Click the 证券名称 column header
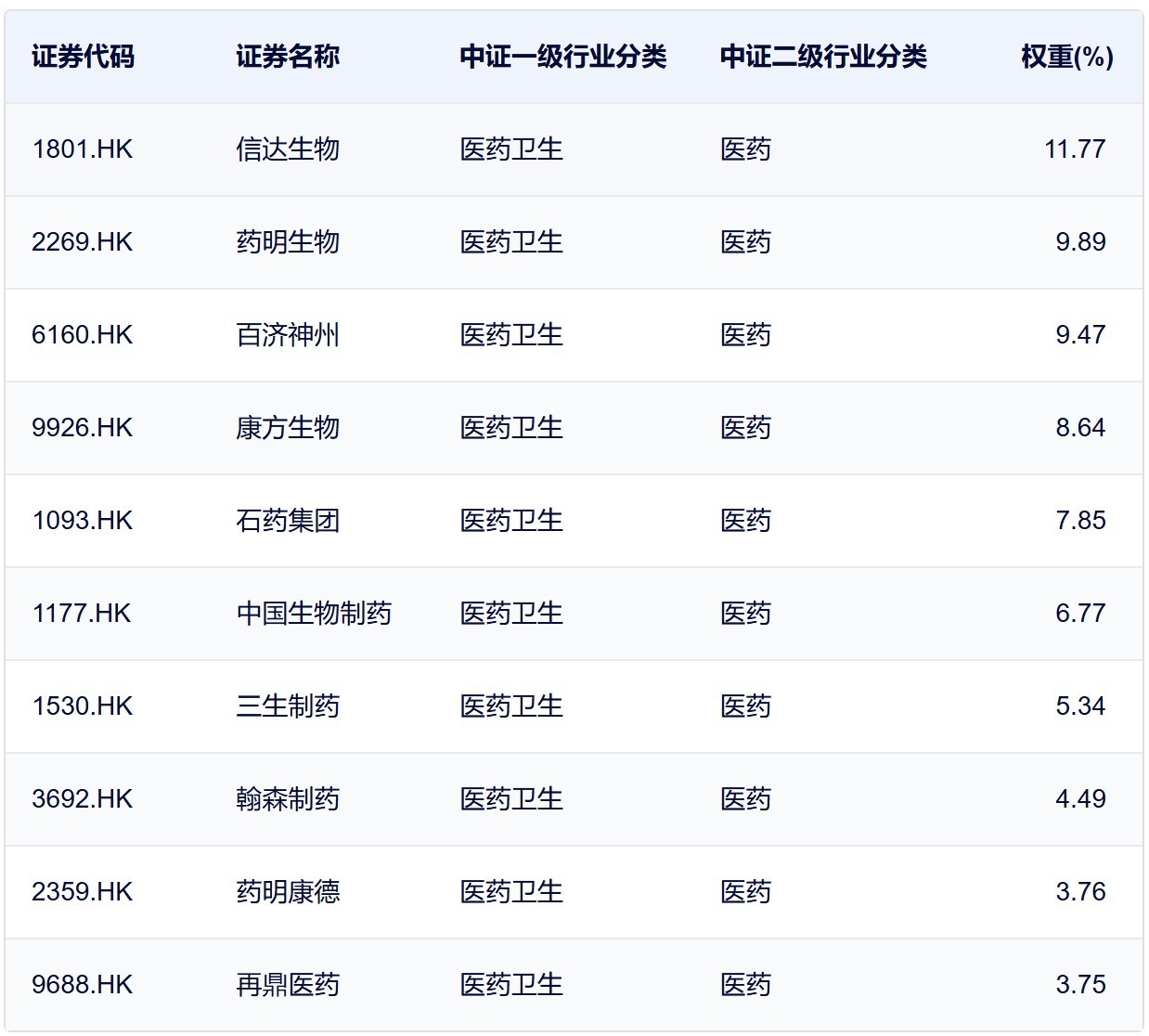The width and height of the screenshot is (1149, 1036). (x=289, y=57)
